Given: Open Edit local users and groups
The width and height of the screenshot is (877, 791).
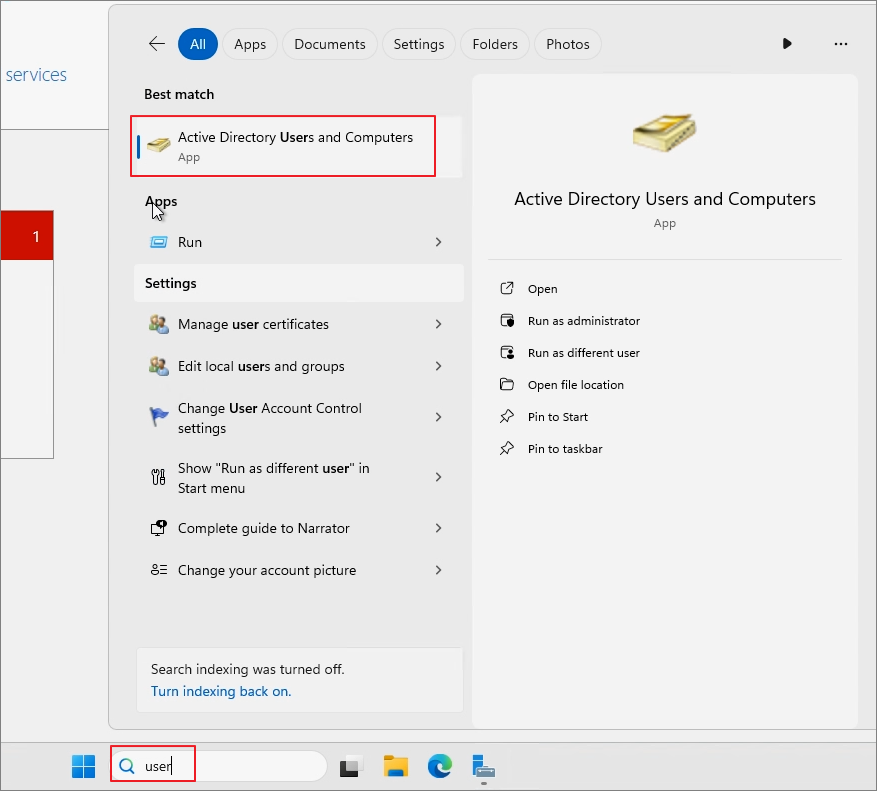Looking at the screenshot, I should point(299,366).
